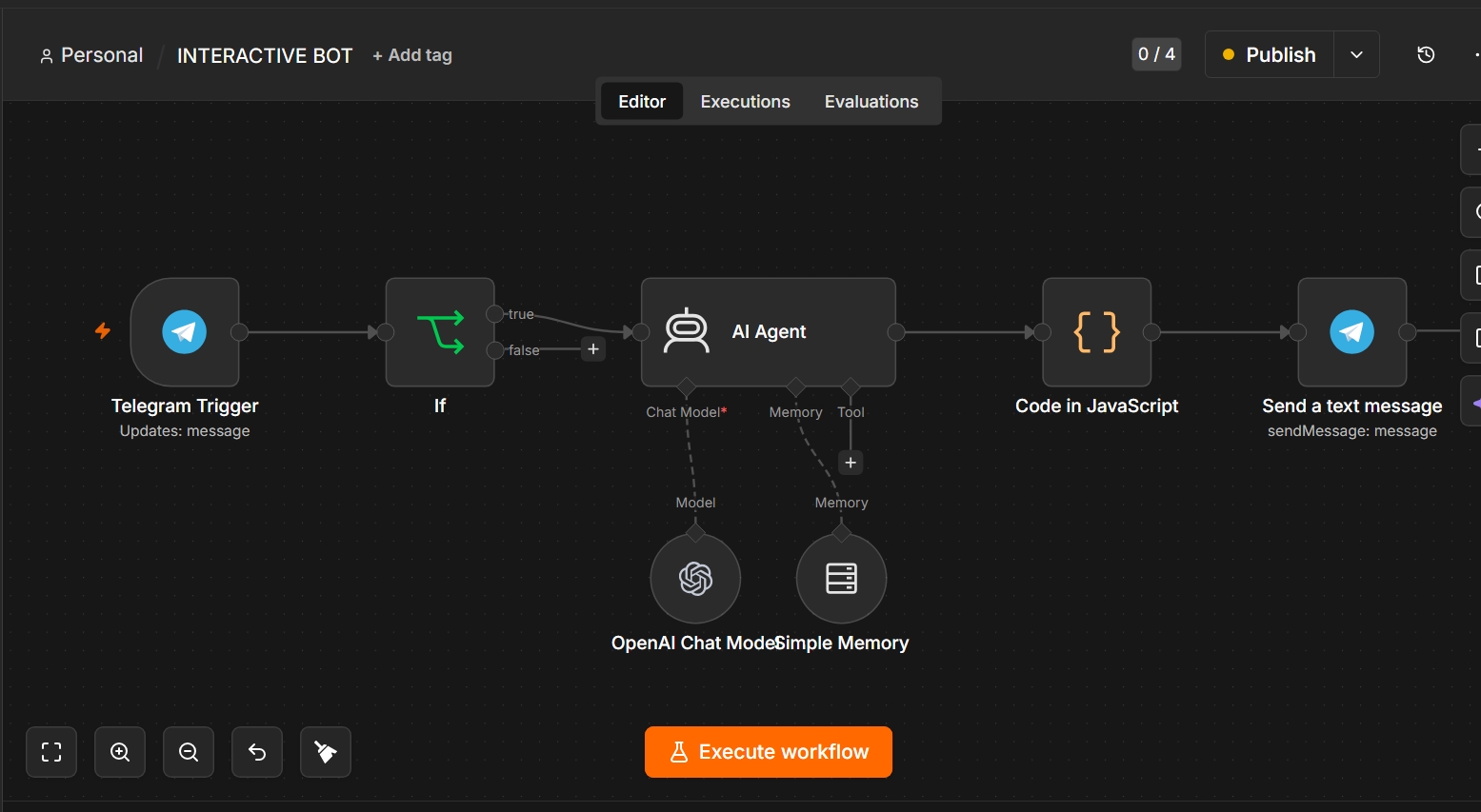Click the INTERACTIVE BOT workflow name

[265, 56]
